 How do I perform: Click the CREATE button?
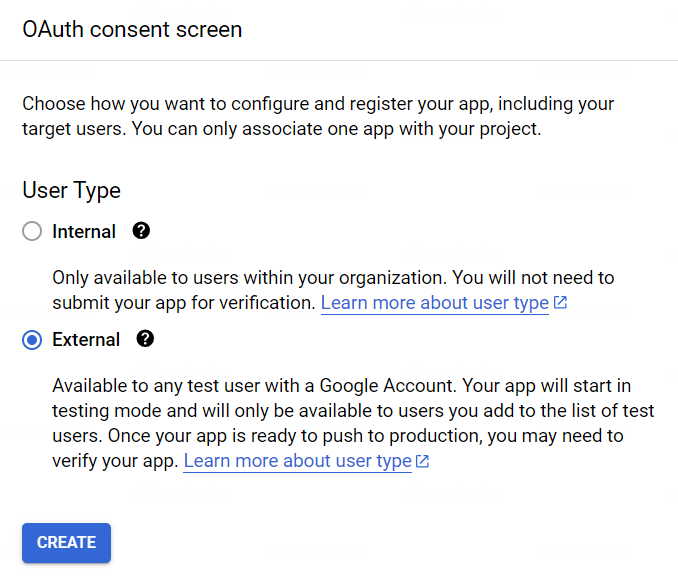tap(67, 543)
